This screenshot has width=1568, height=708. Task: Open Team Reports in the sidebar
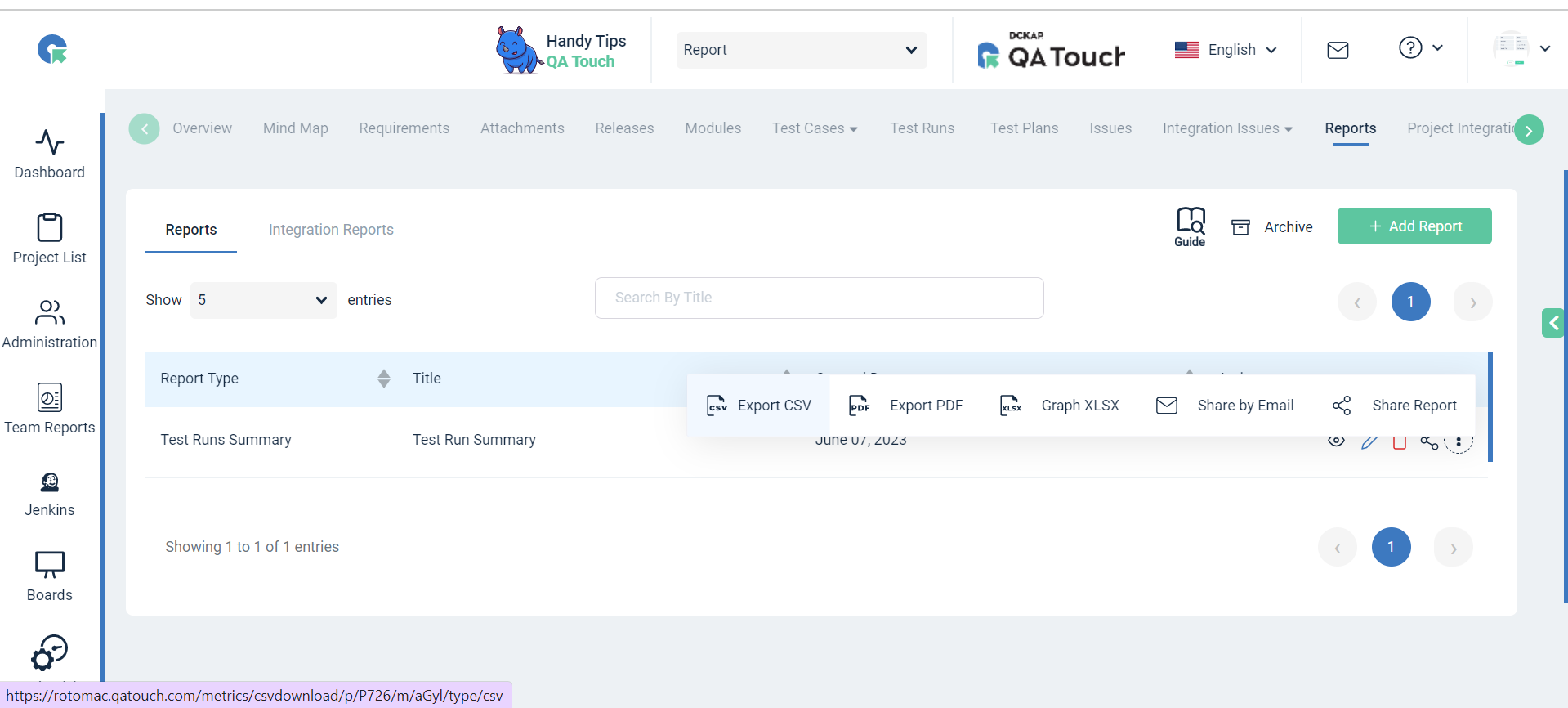pyautogui.click(x=50, y=409)
